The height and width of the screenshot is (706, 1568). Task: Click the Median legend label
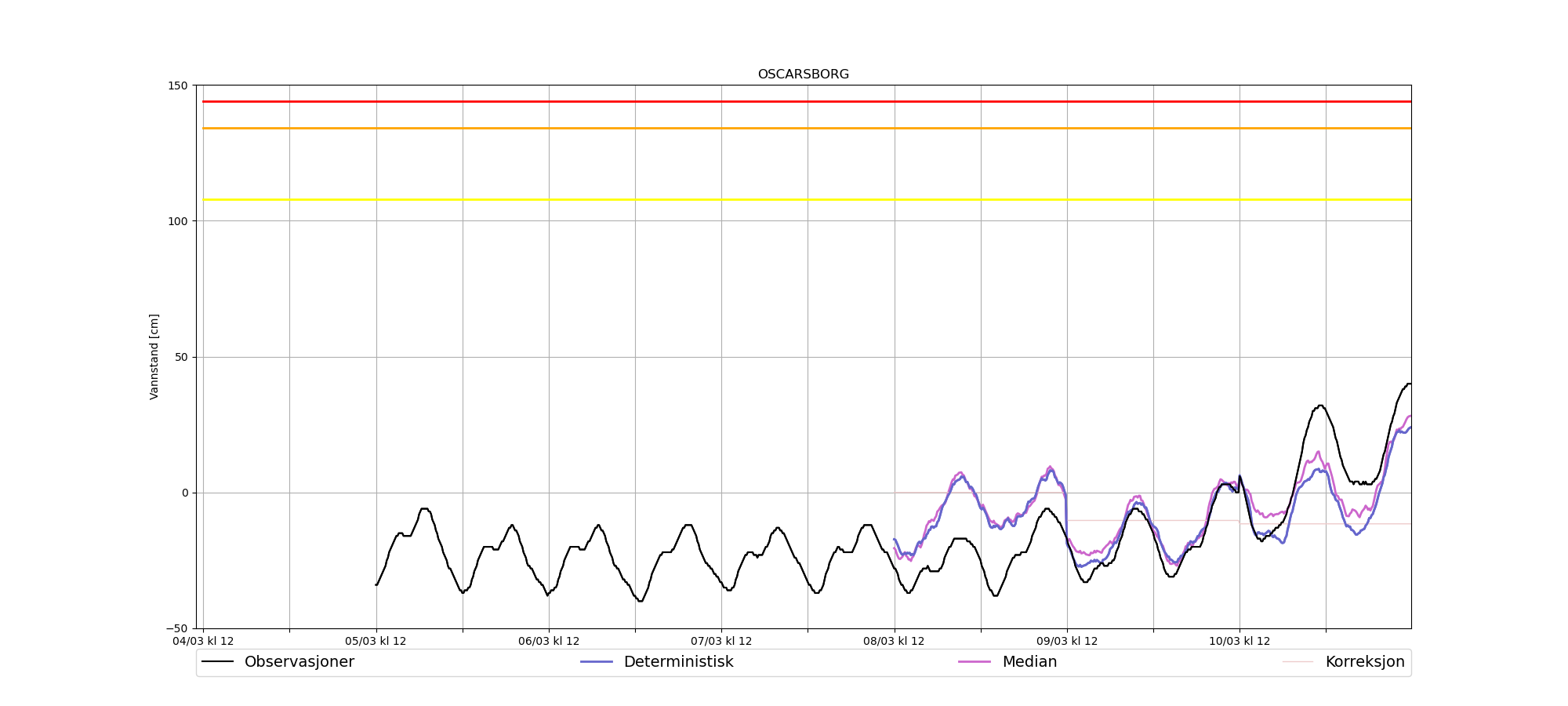click(x=1029, y=662)
